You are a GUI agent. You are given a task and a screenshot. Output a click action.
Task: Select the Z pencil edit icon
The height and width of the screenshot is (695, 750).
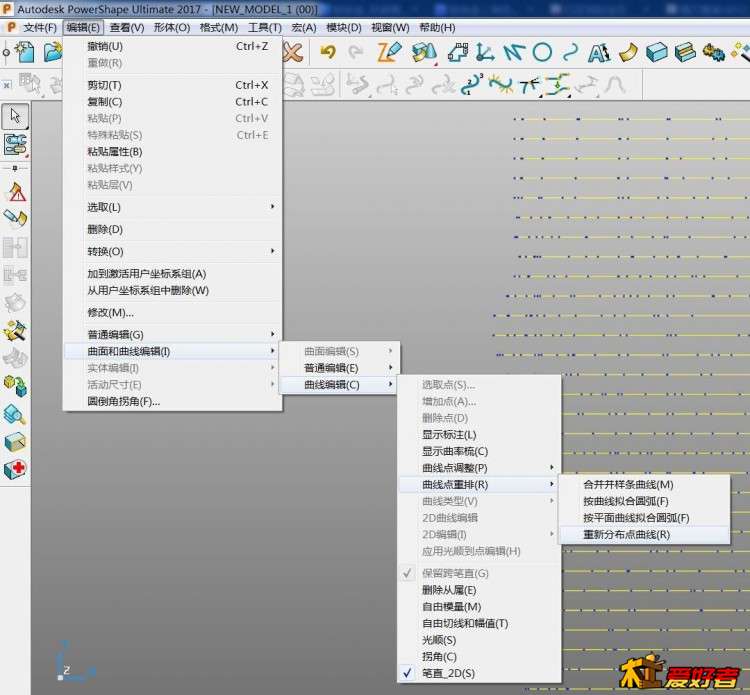(x=389, y=52)
